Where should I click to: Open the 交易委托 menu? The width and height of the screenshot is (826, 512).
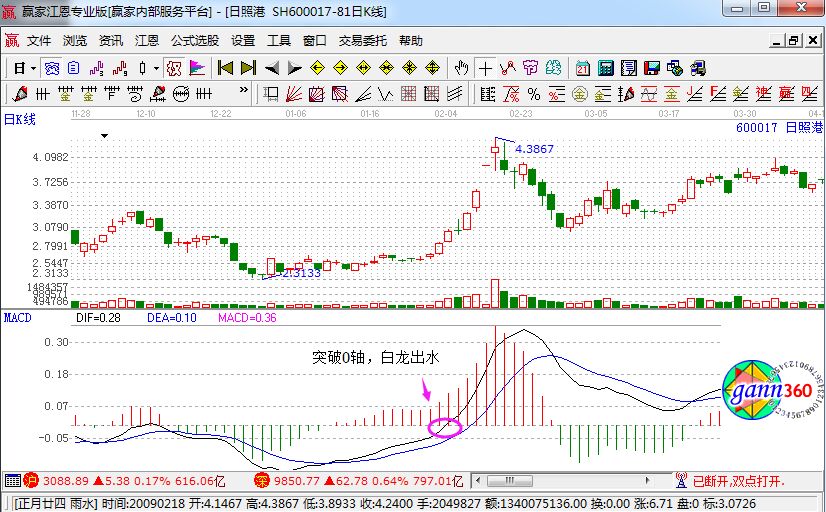pyautogui.click(x=362, y=41)
